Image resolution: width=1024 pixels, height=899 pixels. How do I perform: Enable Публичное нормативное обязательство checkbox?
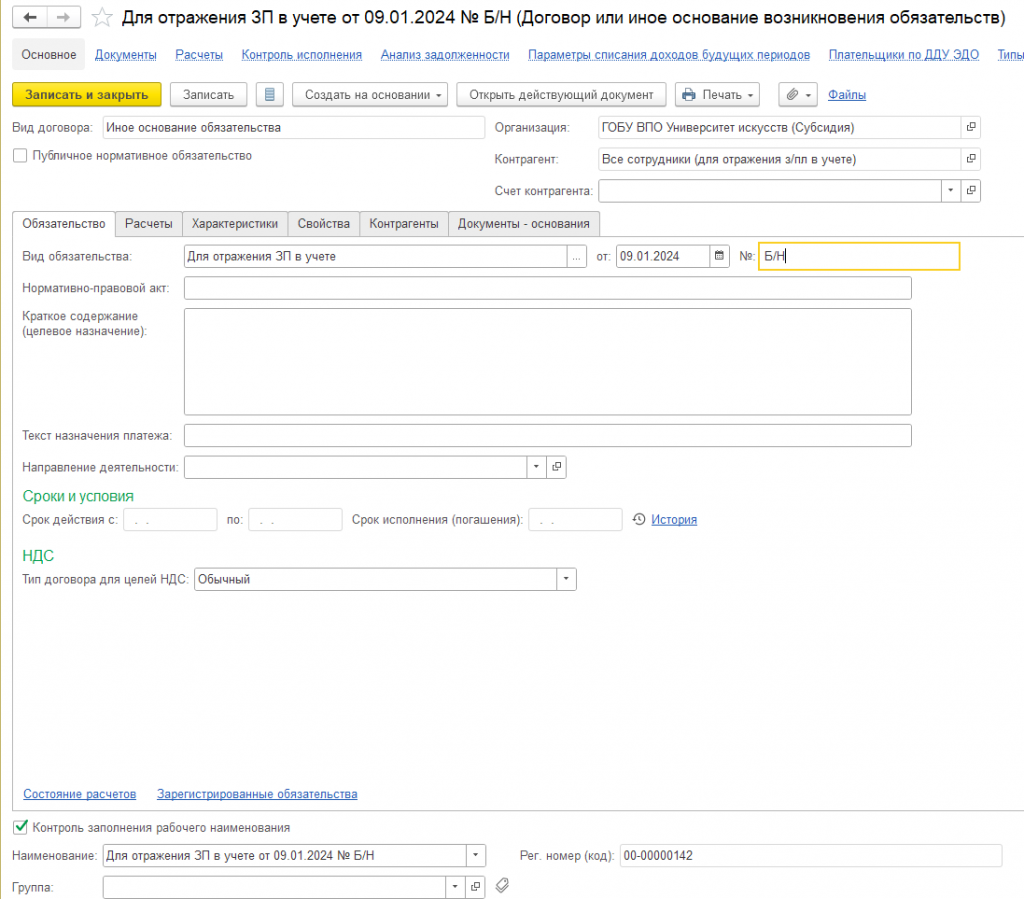(x=20, y=155)
